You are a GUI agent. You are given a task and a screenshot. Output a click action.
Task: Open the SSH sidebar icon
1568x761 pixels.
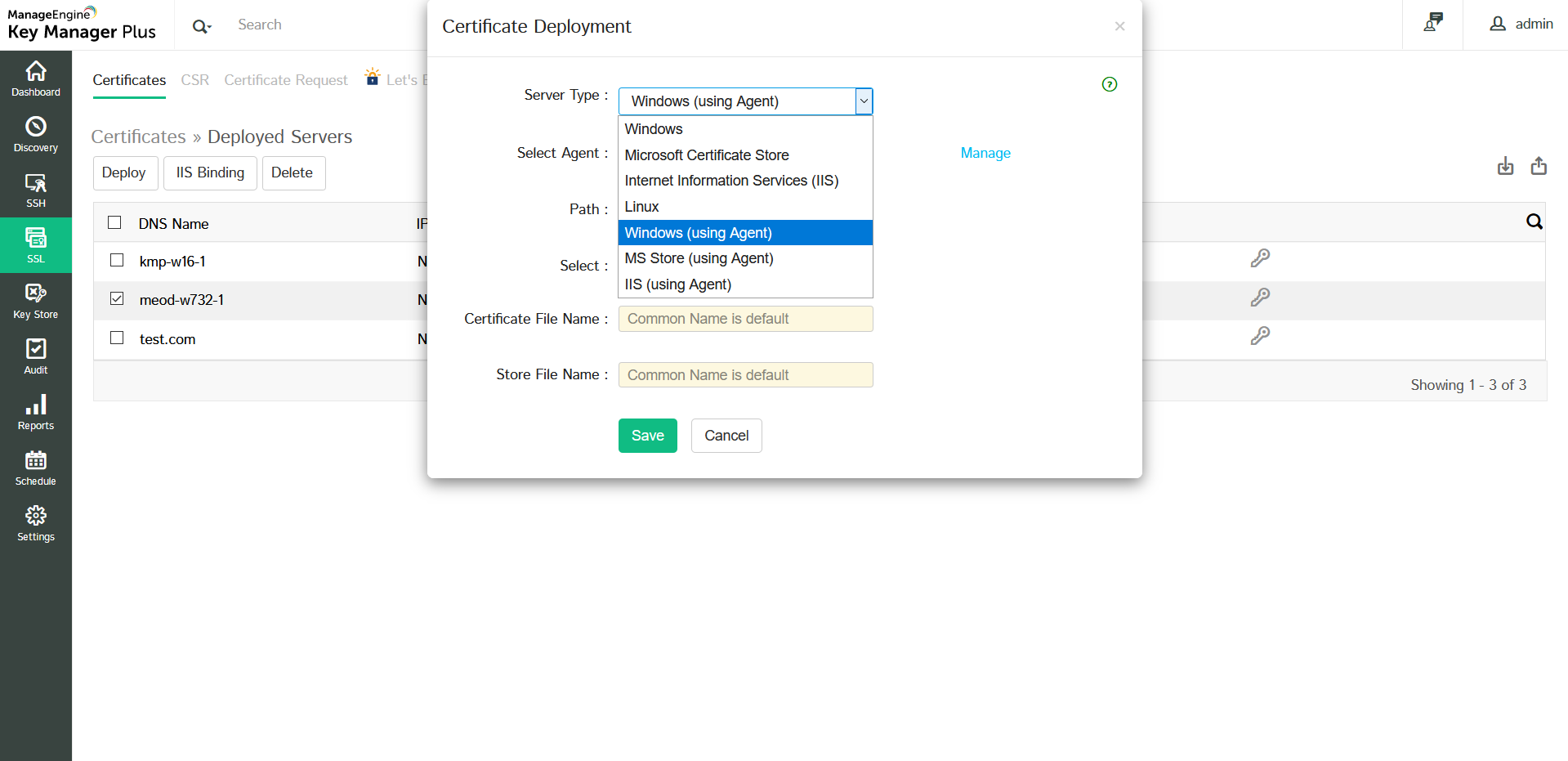(x=36, y=190)
